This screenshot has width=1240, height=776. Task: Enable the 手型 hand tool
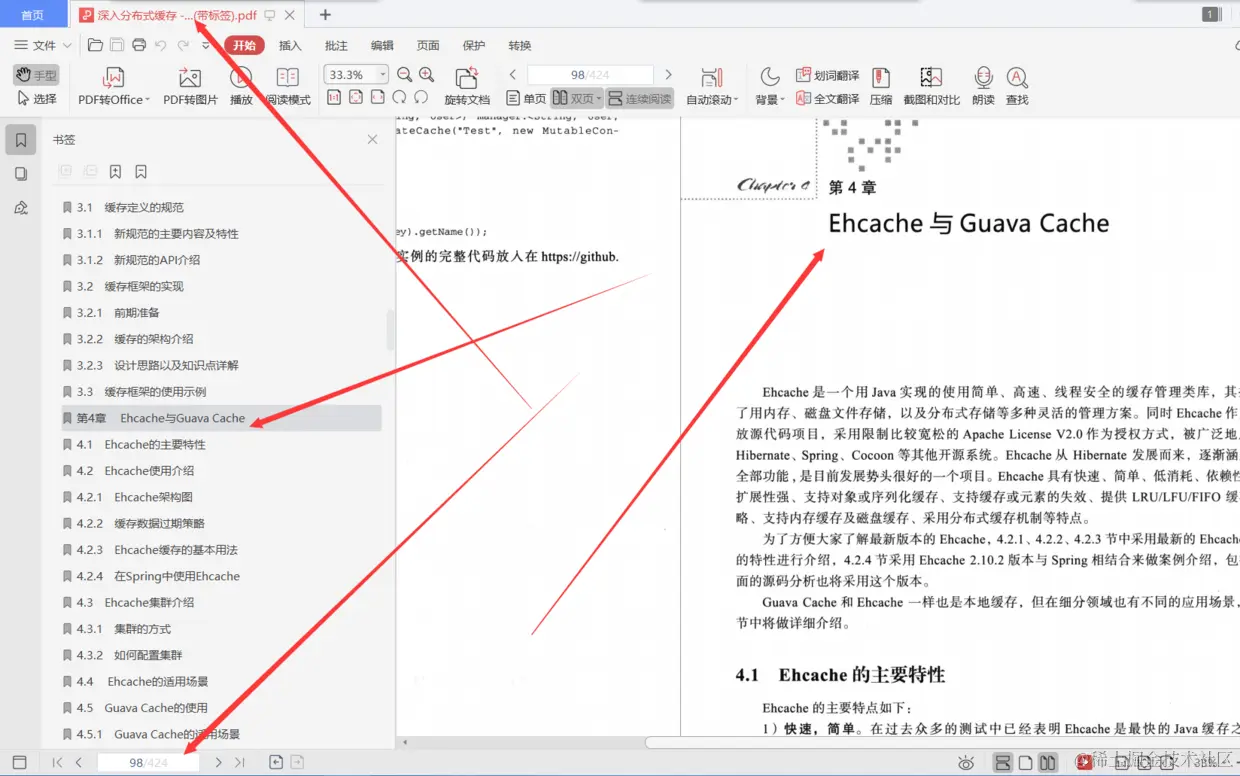36,75
